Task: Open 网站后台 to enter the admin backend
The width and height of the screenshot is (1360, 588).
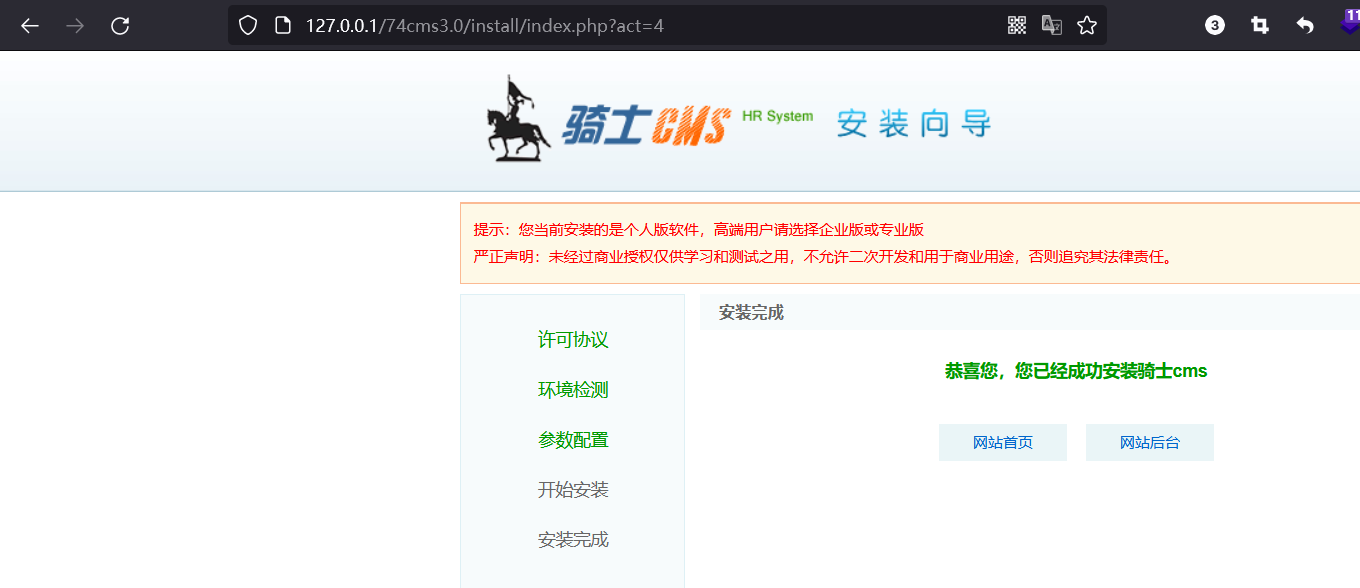Action: tap(1149, 442)
